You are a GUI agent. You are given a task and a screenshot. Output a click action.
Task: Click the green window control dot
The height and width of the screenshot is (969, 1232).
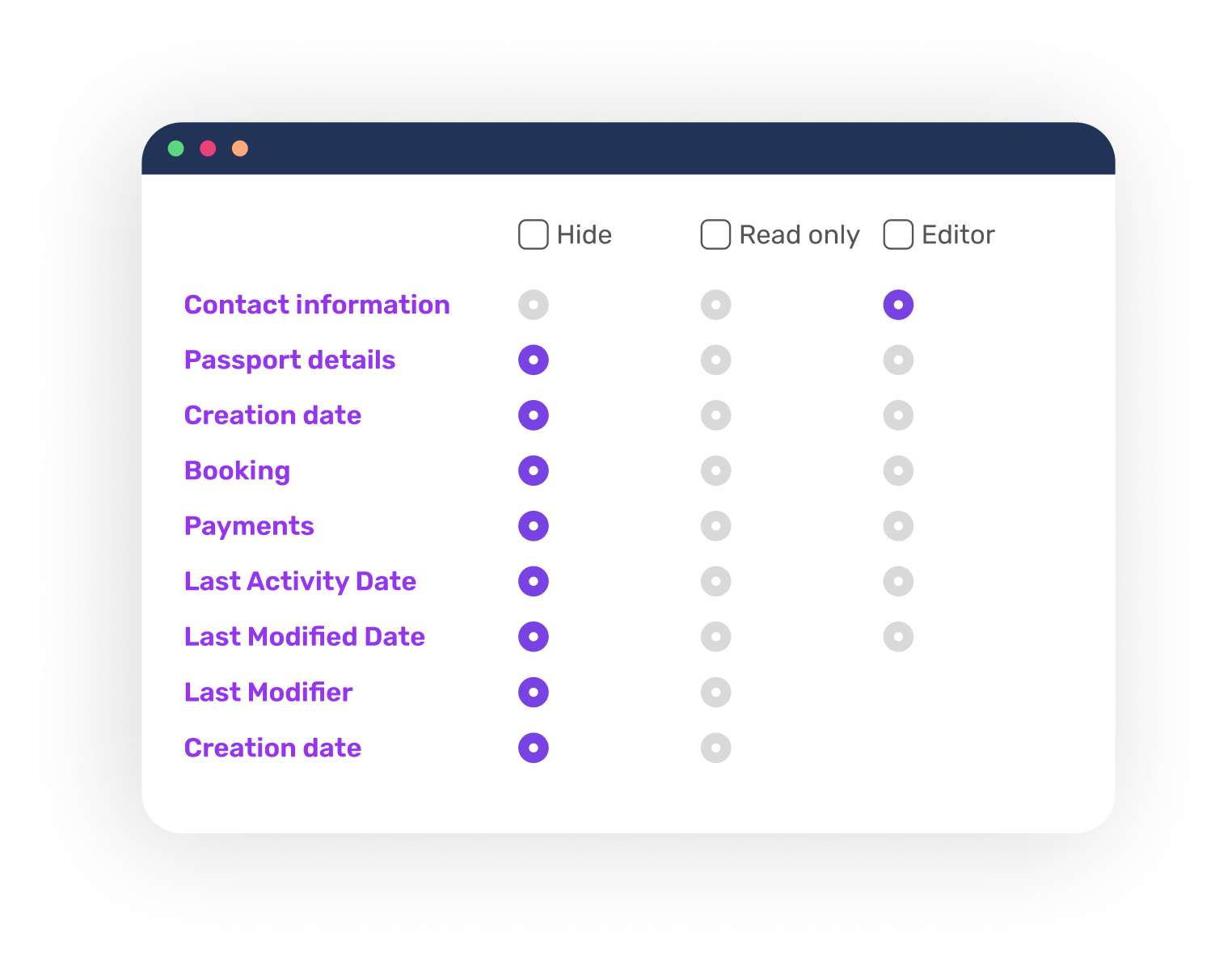coord(177,148)
